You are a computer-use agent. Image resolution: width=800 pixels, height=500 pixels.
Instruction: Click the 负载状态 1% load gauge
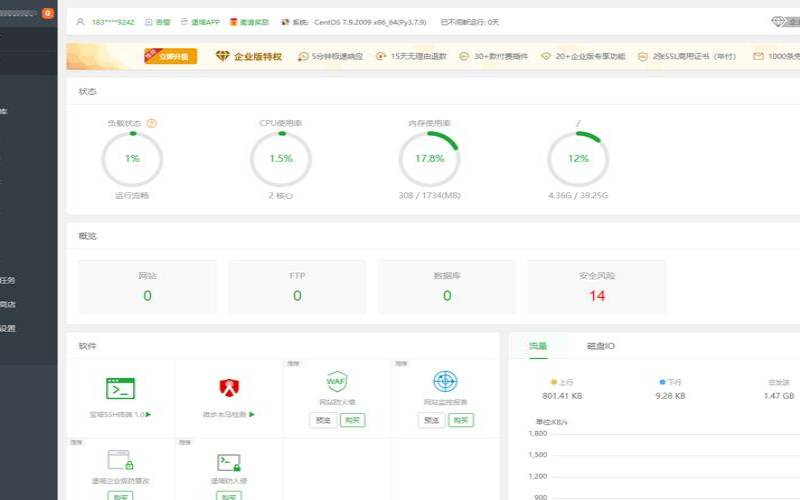pyautogui.click(x=132, y=159)
